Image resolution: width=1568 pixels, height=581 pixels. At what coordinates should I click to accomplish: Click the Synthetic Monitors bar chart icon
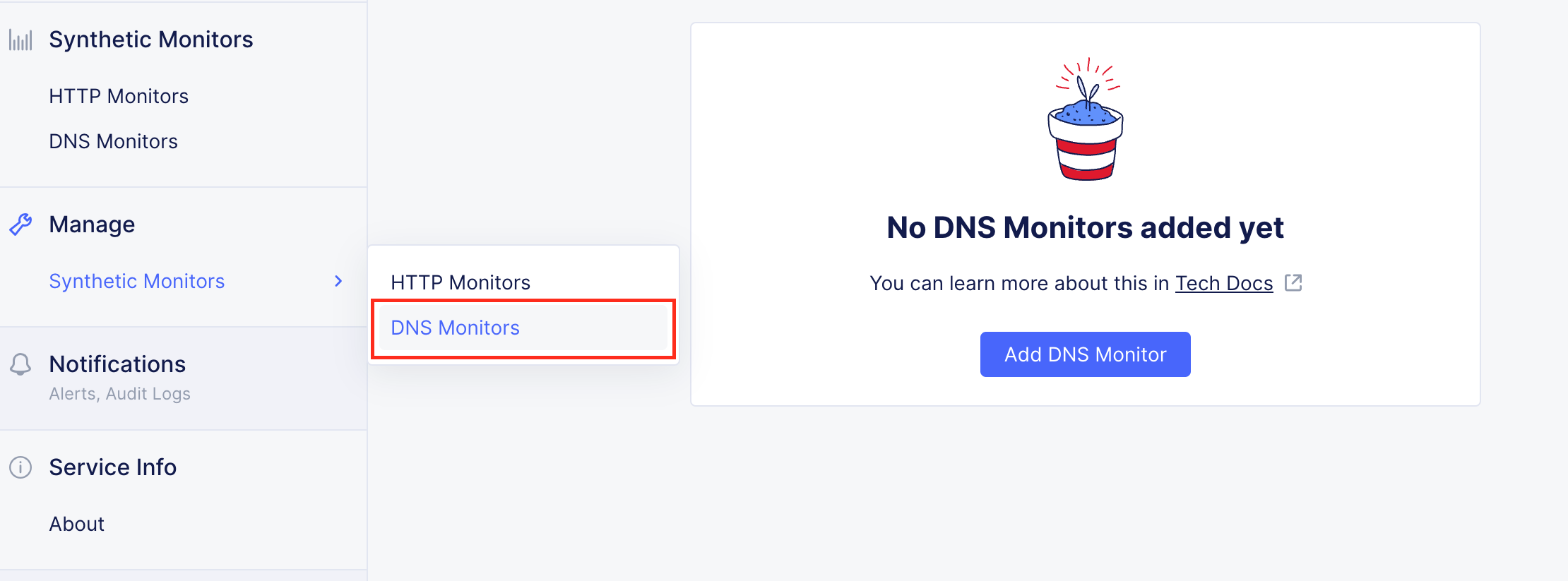20,40
